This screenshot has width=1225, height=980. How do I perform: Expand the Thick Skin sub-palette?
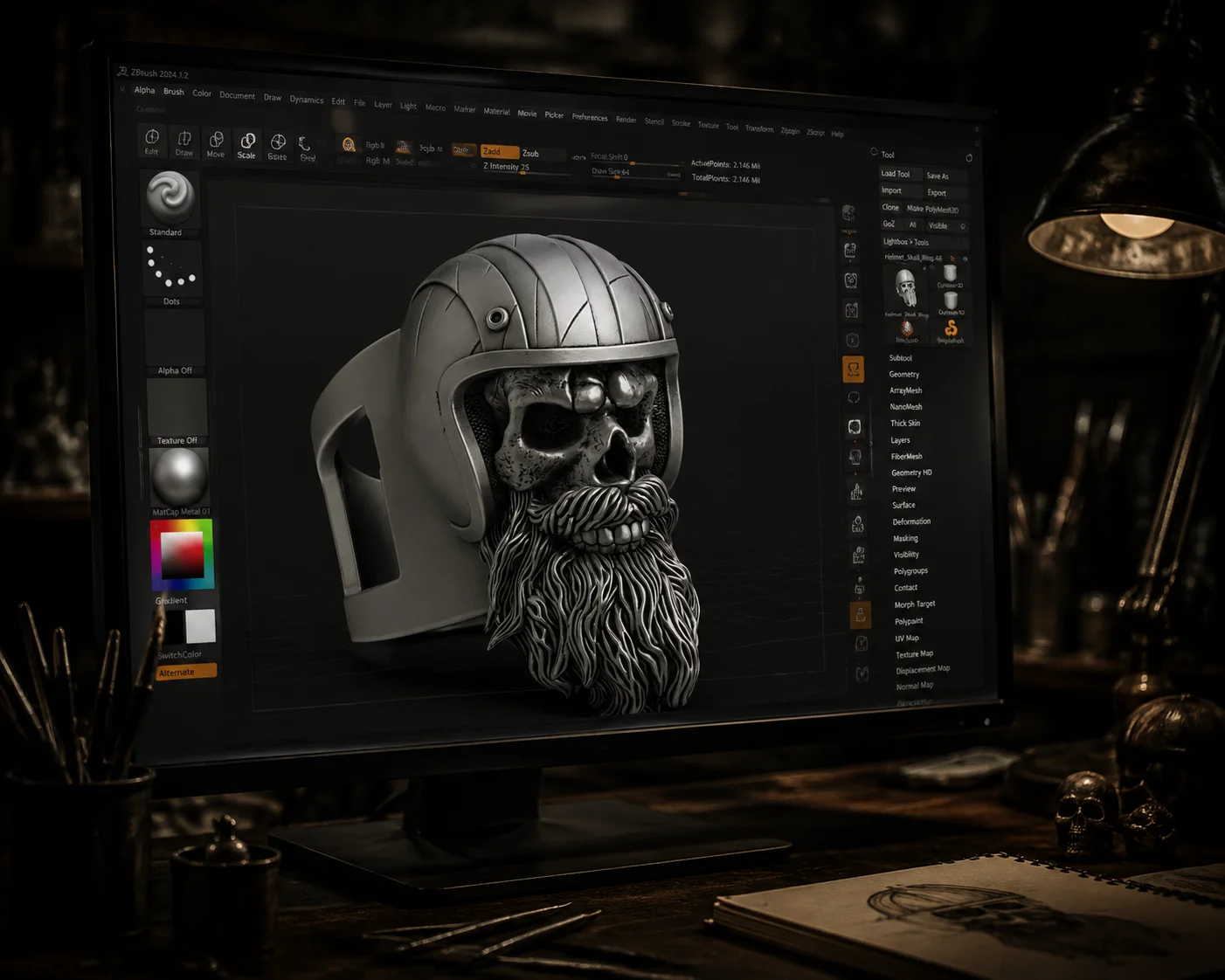[x=905, y=424]
